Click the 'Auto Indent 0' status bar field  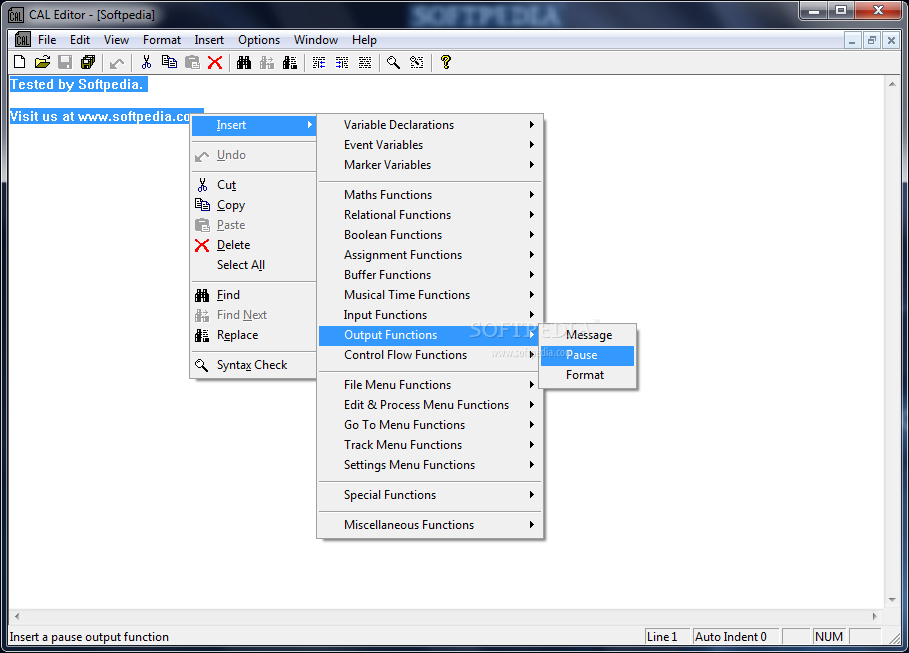735,637
